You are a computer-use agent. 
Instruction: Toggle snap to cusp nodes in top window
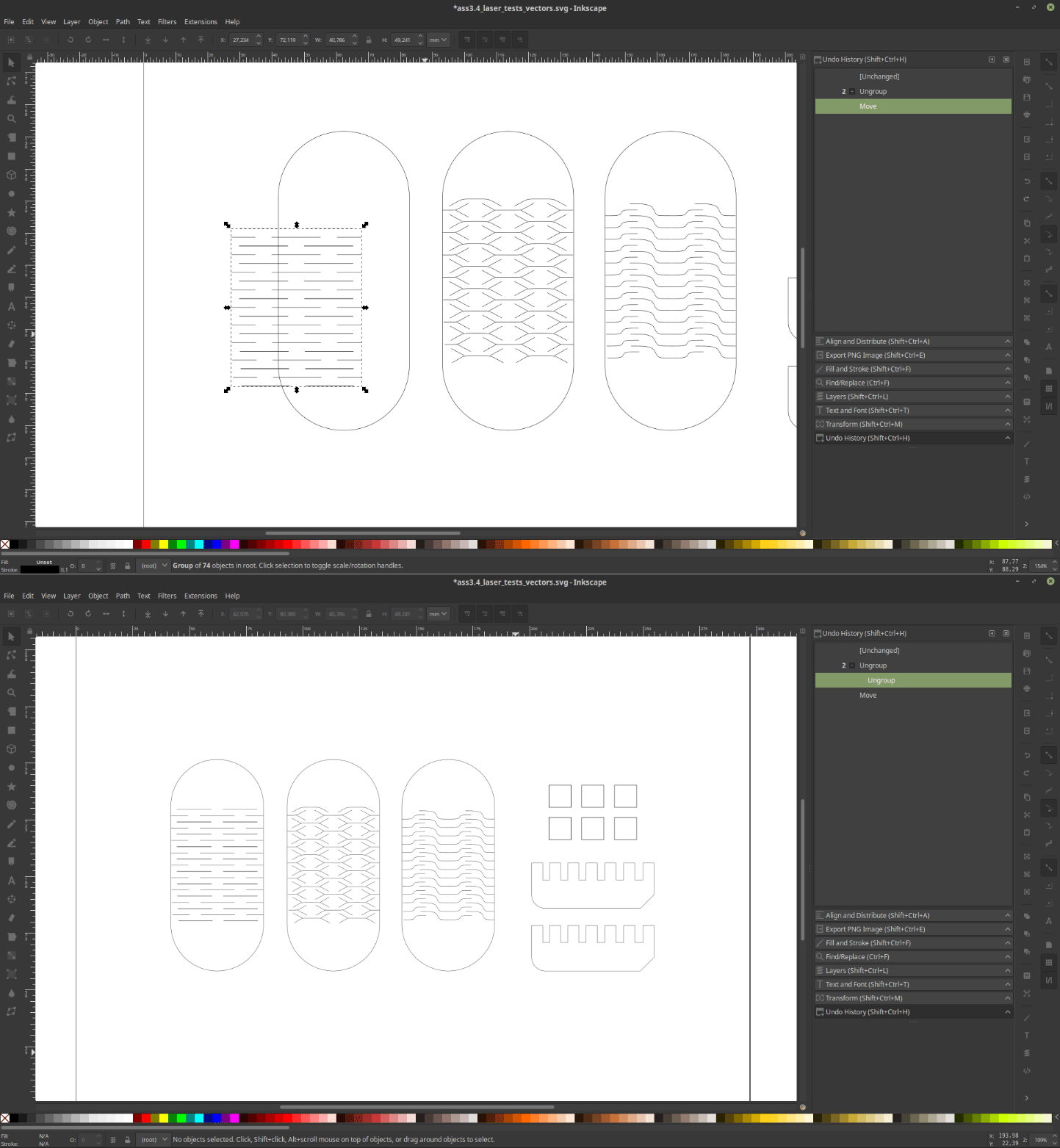(x=1050, y=234)
